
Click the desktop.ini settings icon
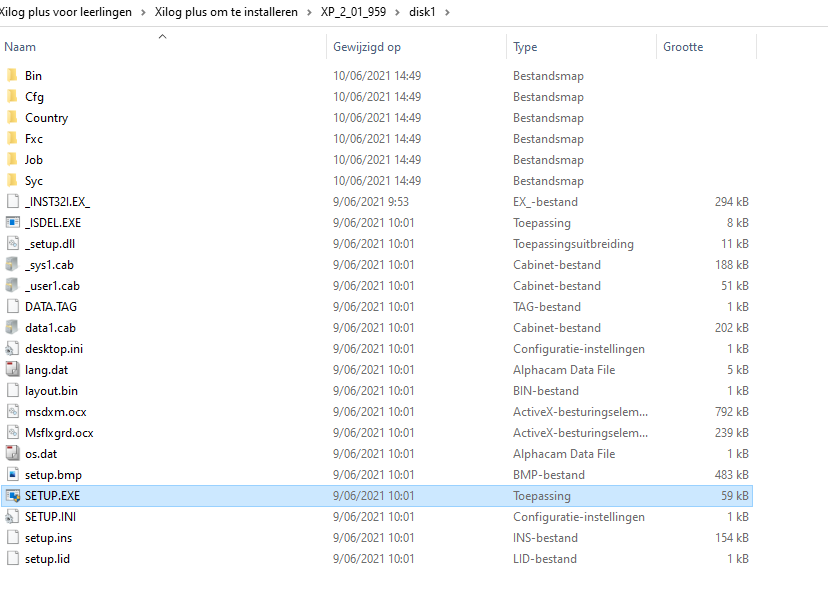tap(13, 349)
